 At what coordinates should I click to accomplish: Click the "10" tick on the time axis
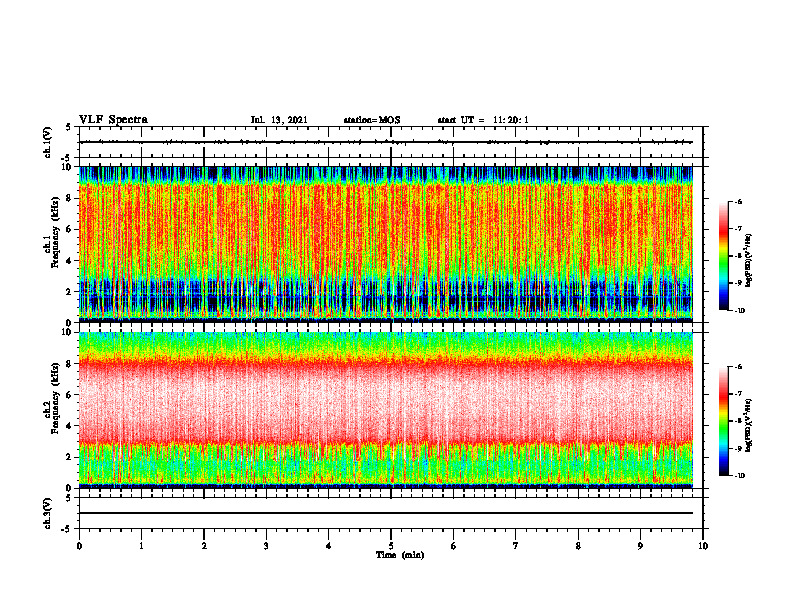point(703,546)
